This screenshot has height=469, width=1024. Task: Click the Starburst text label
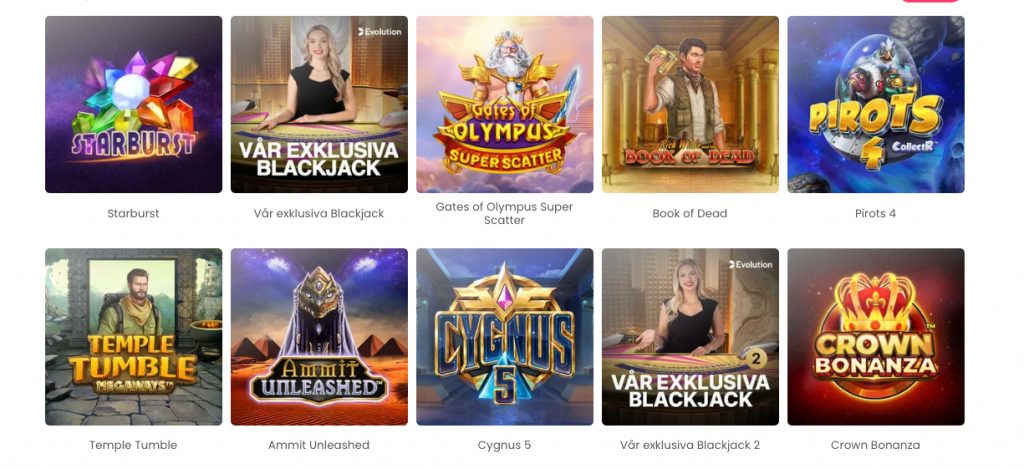click(x=133, y=214)
